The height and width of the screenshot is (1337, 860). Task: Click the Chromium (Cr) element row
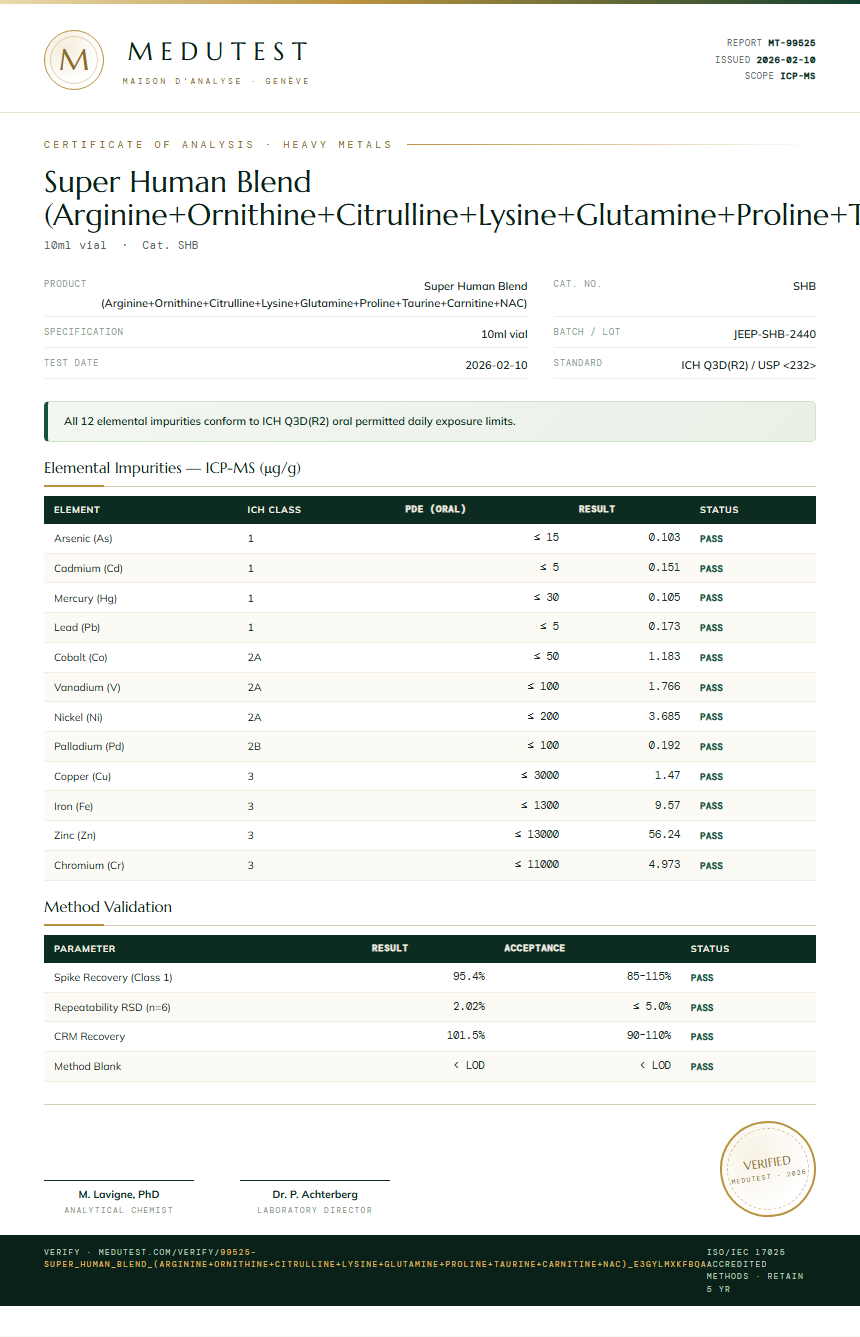coord(430,865)
